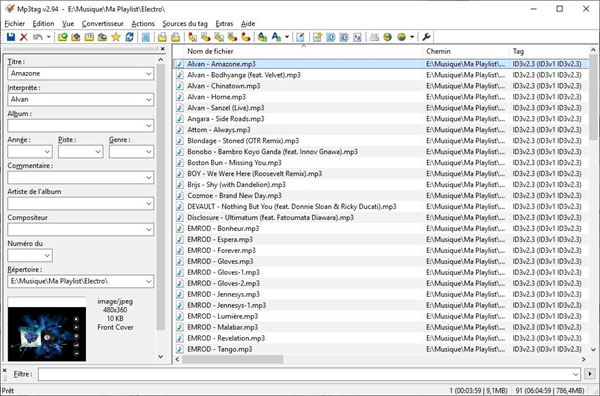Screen dimensions: 600x396
Task: Click the file list horizontal scrollbar thumb
Action: [x=233, y=360]
